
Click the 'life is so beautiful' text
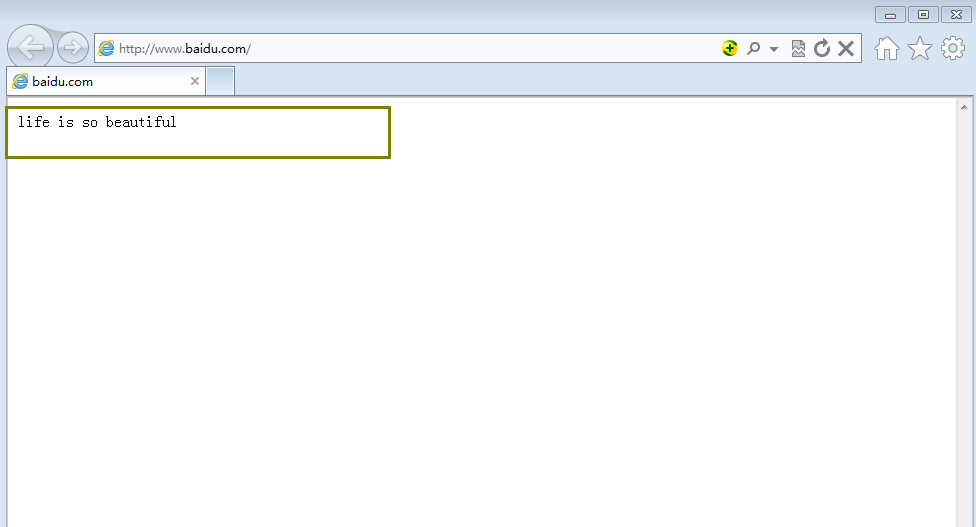(x=97, y=122)
